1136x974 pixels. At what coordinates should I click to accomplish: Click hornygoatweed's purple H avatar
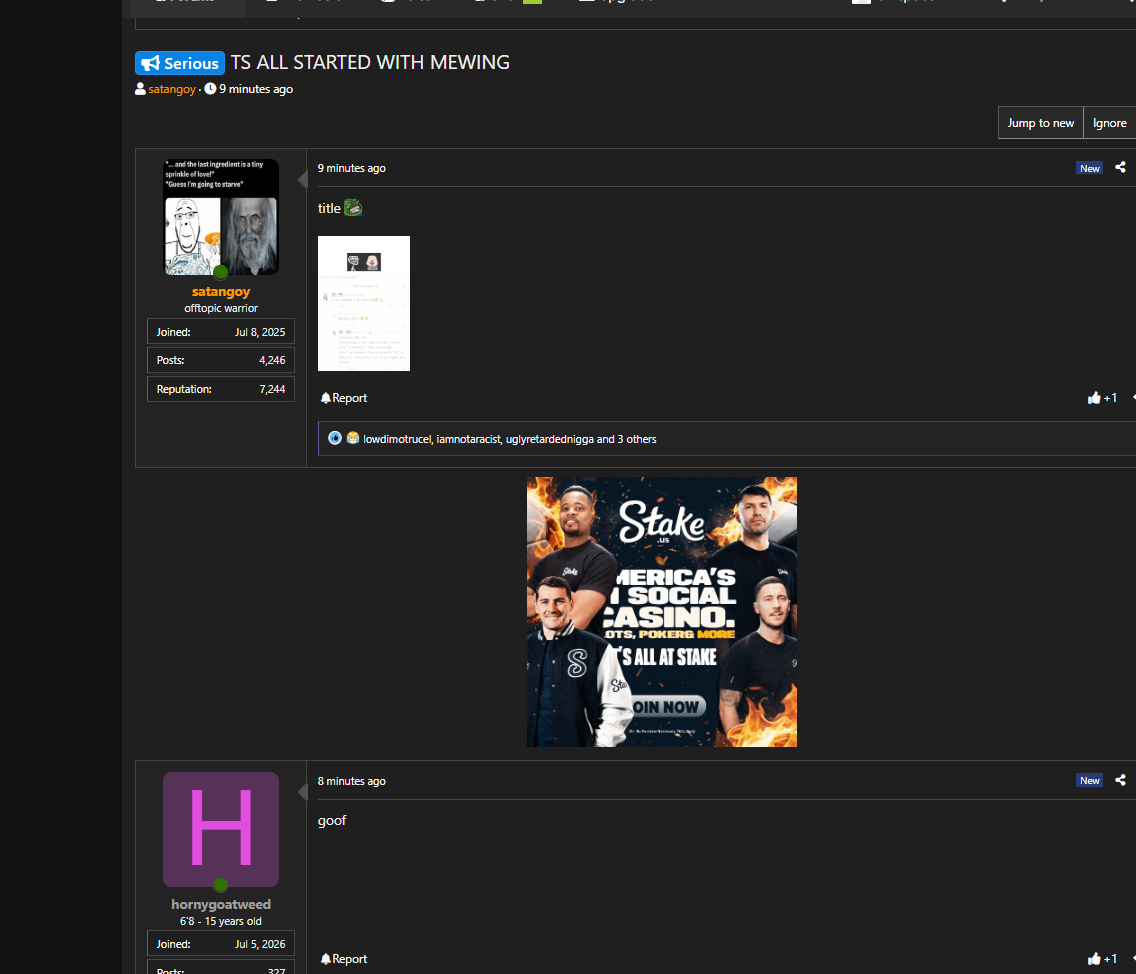point(221,829)
